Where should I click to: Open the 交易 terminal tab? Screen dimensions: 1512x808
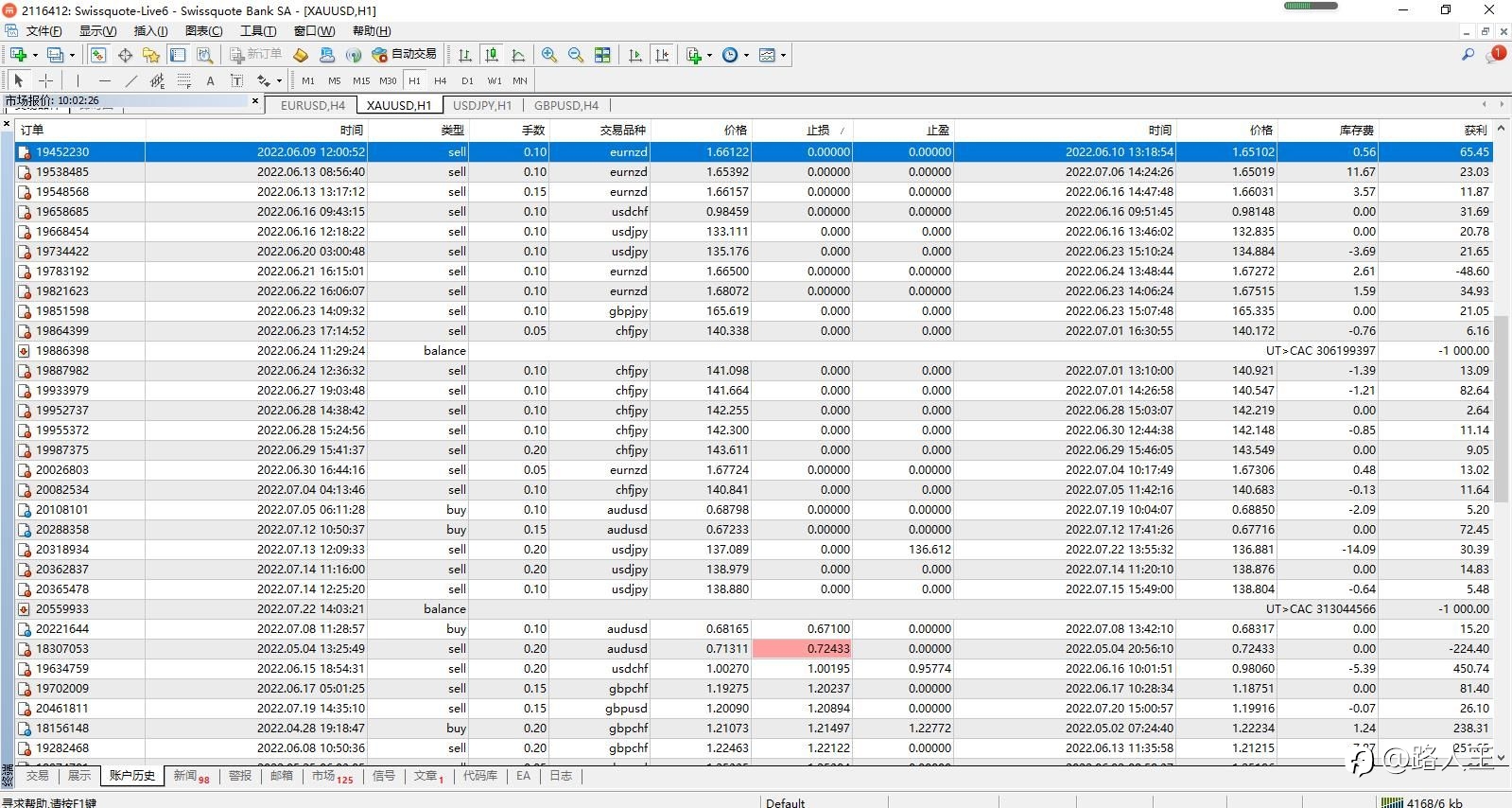point(37,775)
